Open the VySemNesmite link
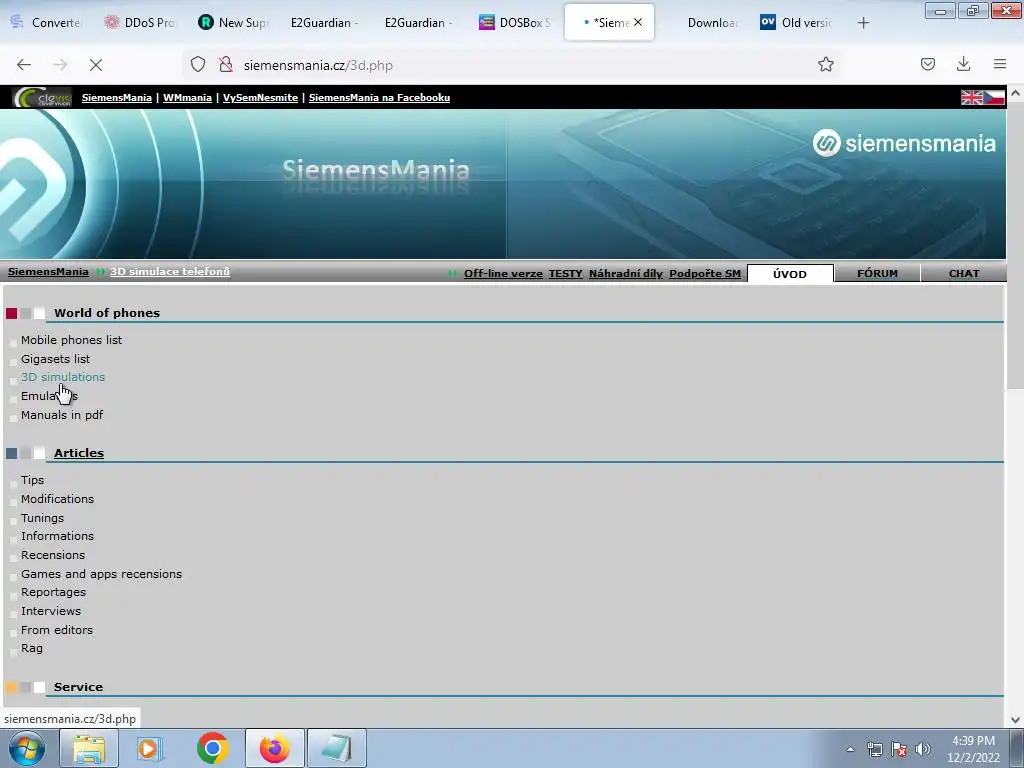 (261, 97)
